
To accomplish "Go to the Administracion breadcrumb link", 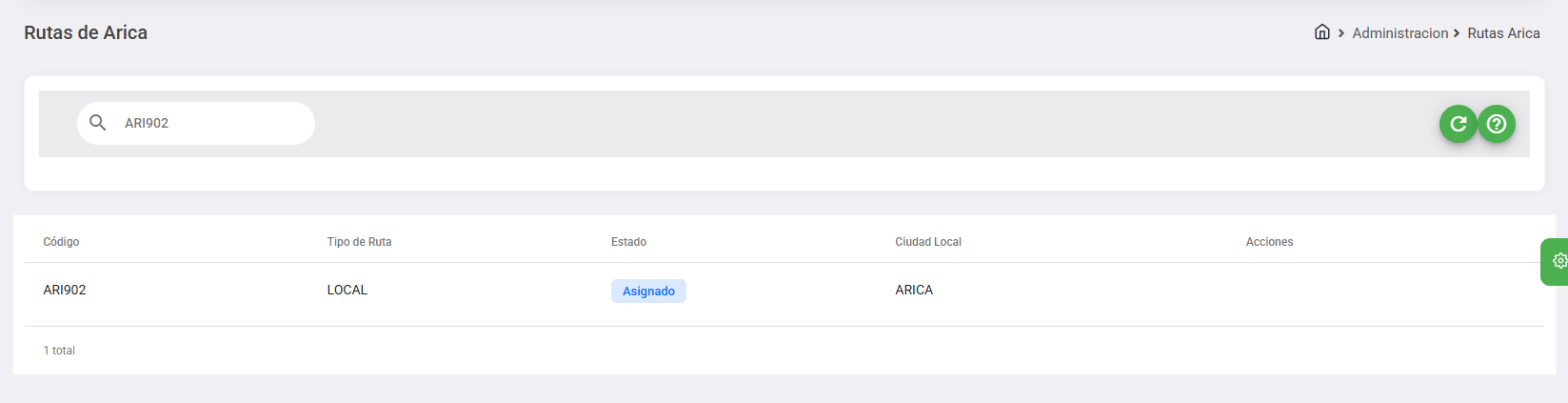I will pos(1399,33).
